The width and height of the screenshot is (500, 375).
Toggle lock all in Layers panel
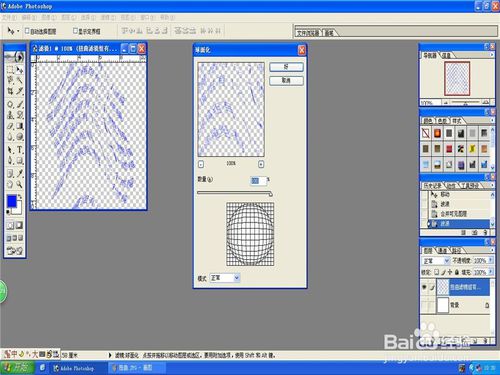(x=457, y=272)
